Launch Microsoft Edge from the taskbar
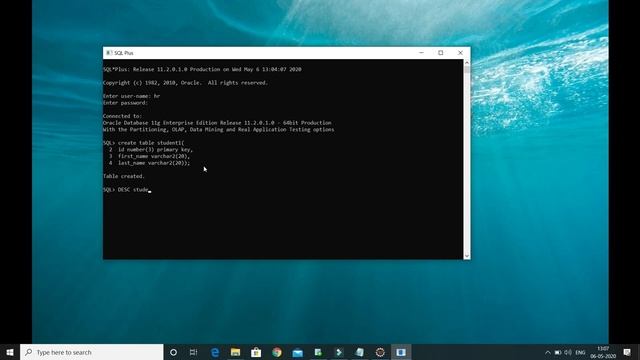640x360 pixels. [215, 352]
